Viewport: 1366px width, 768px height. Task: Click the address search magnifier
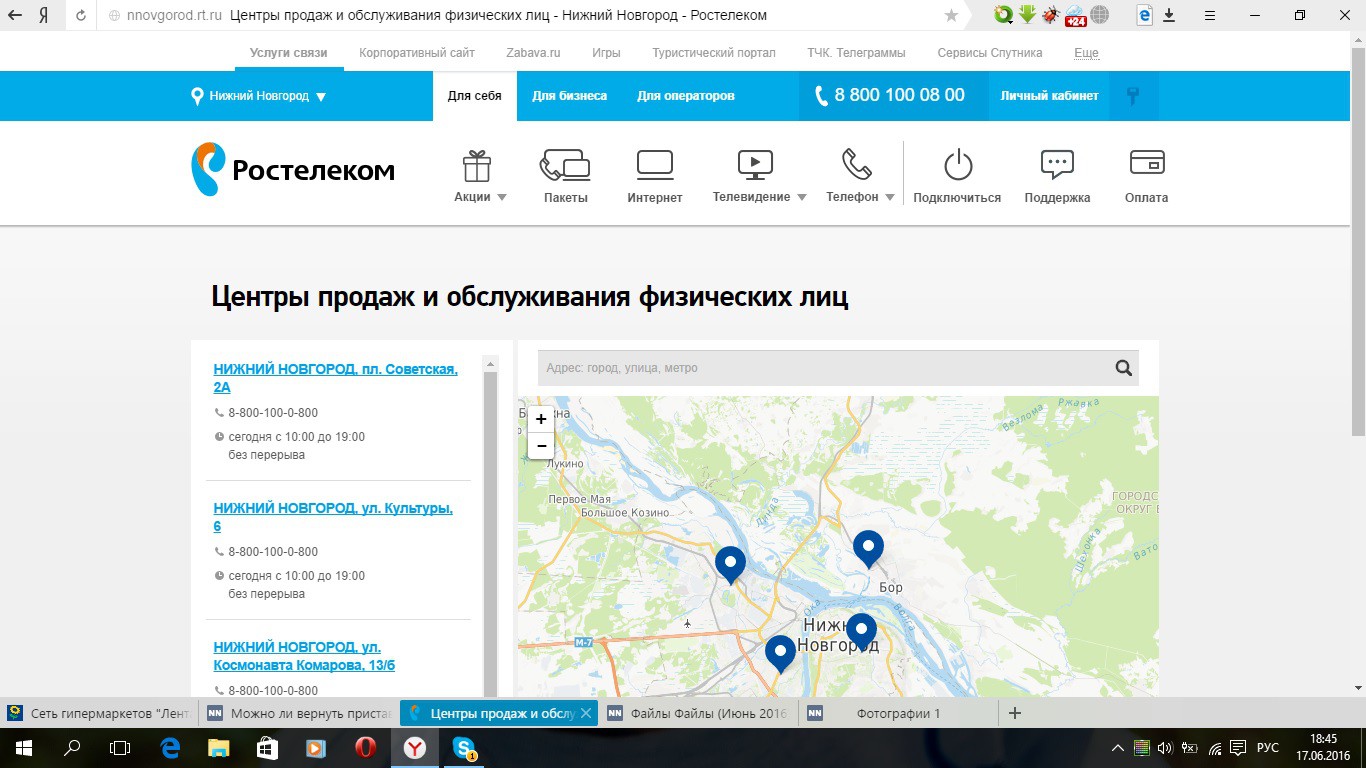point(1124,368)
